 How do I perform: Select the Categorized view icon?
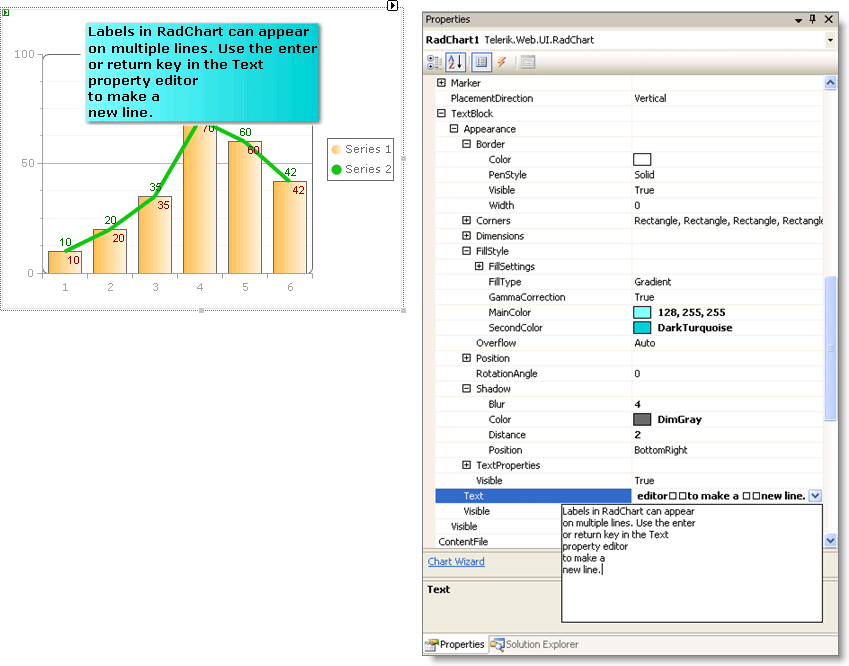[x=434, y=62]
